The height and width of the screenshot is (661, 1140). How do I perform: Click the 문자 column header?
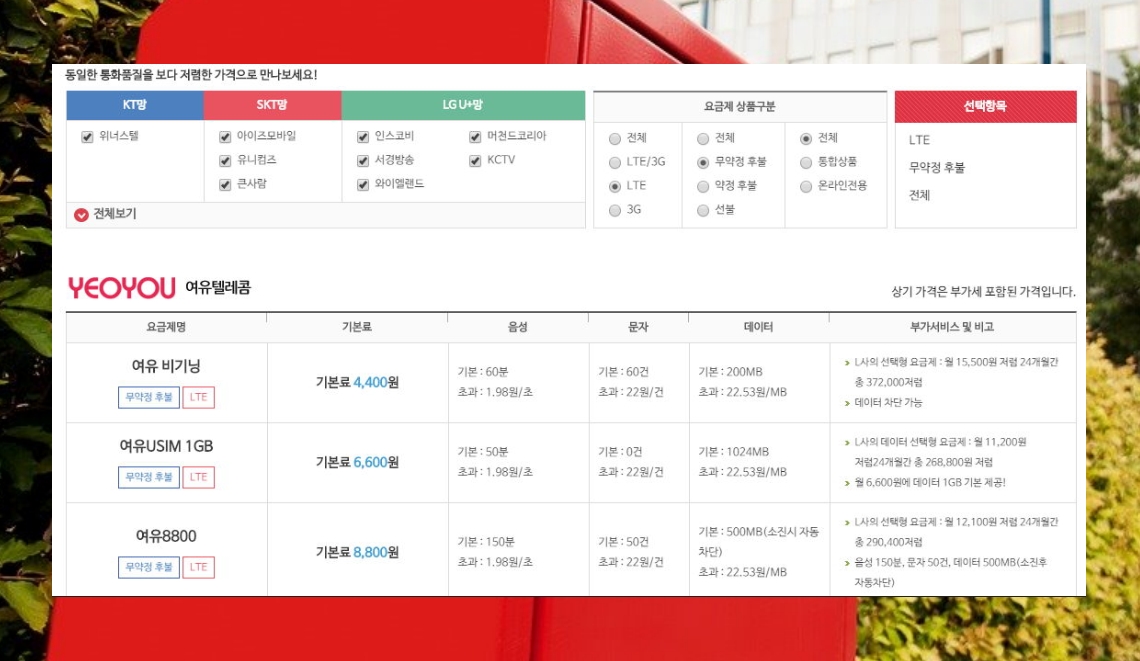click(638, 327)
